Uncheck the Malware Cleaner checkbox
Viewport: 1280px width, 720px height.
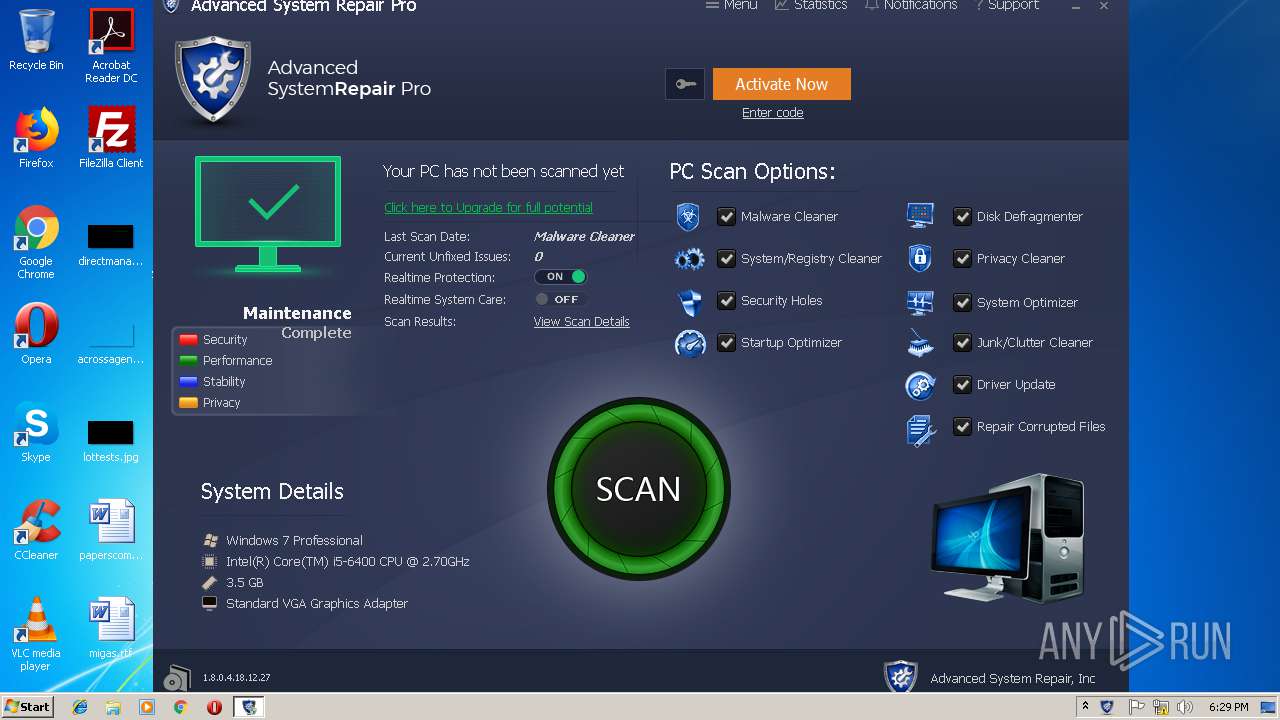pos(726,216)
